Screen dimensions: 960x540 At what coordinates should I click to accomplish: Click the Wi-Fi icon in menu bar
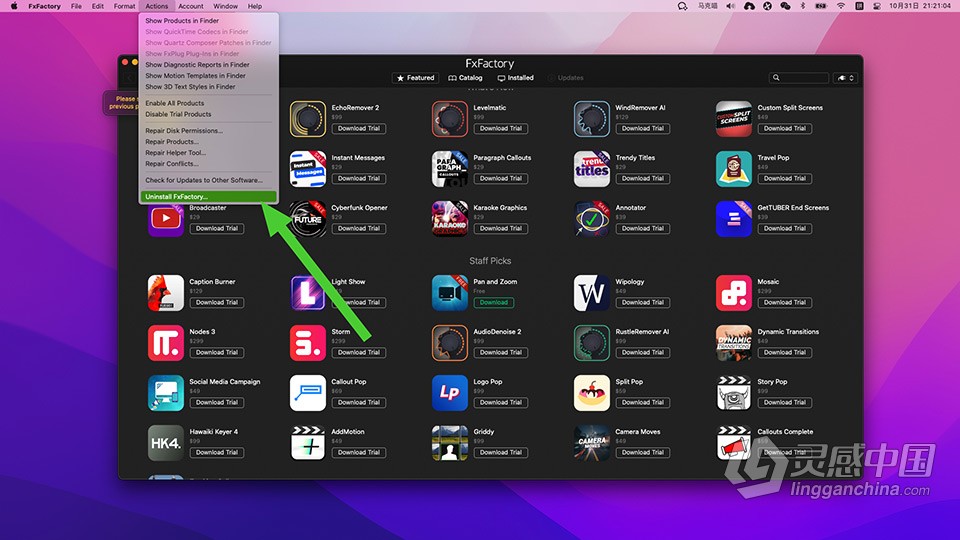click(x=841, y=6)
